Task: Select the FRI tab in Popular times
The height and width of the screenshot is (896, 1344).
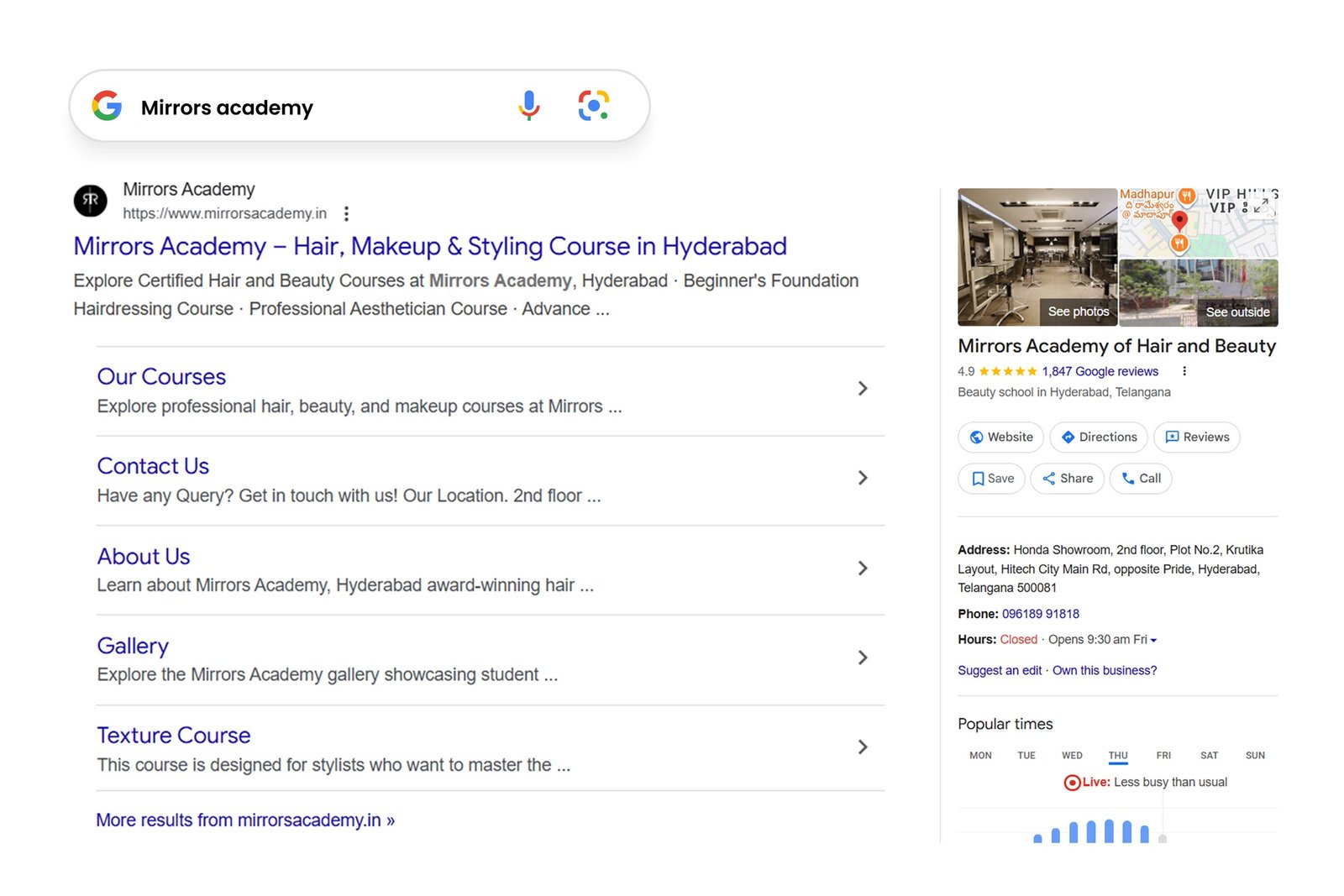Action: coord(1163,755)
